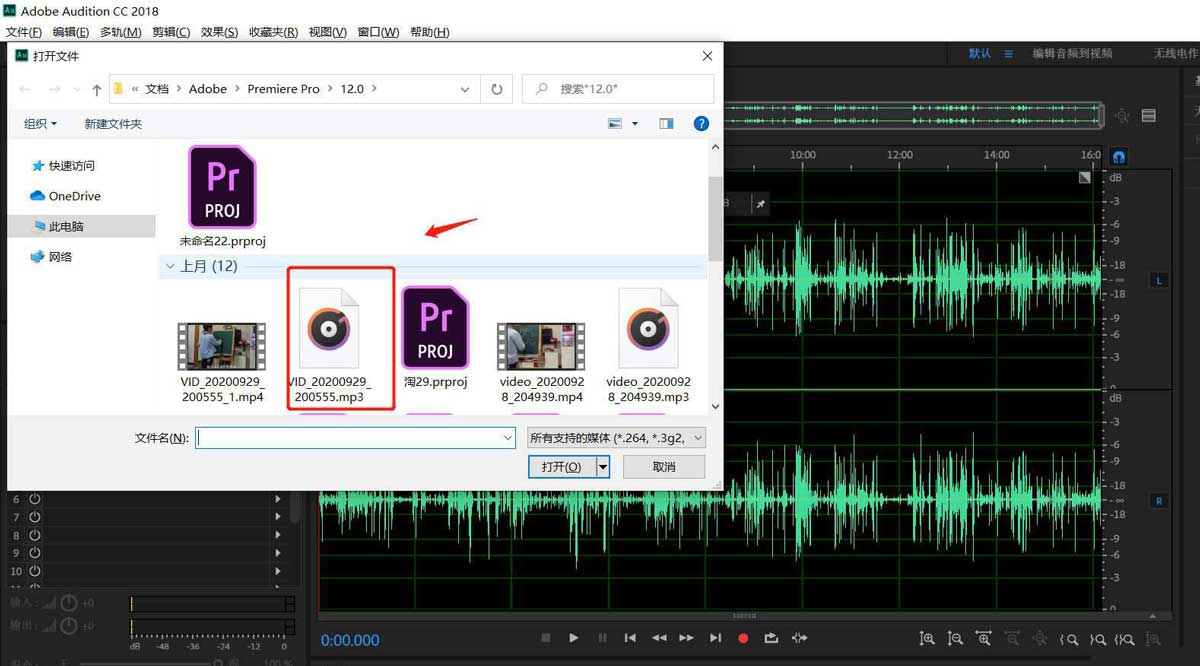Click the 取消 button
The width and height of the screenshot is (1200, 666).
click(x=663, y=467)
